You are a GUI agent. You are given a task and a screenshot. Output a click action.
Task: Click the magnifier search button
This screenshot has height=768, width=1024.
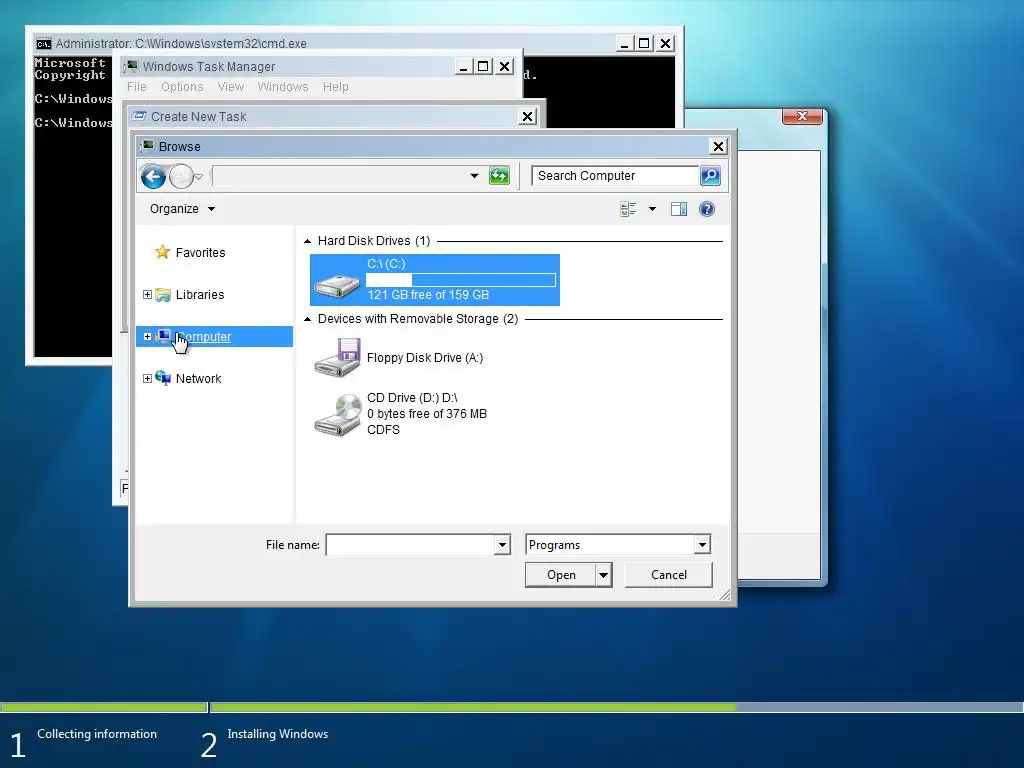(710, 176)
